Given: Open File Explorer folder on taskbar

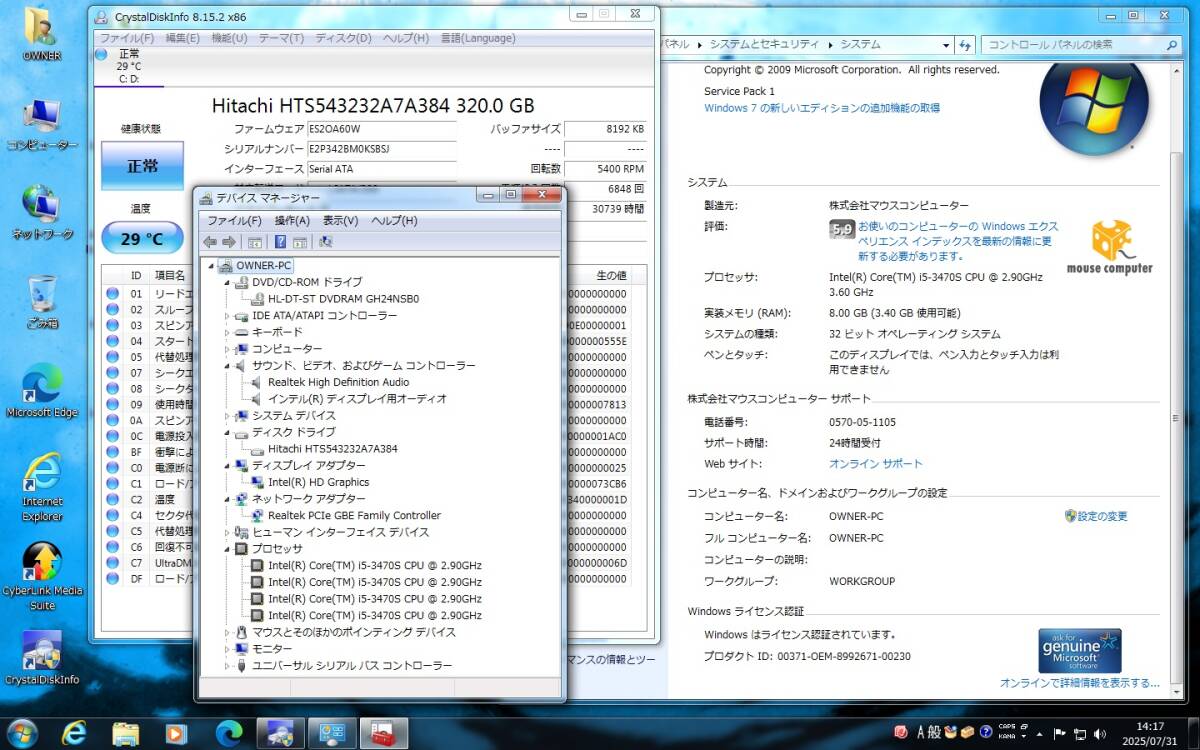Looking at the screenshot, I should click(x=125, y=733).
